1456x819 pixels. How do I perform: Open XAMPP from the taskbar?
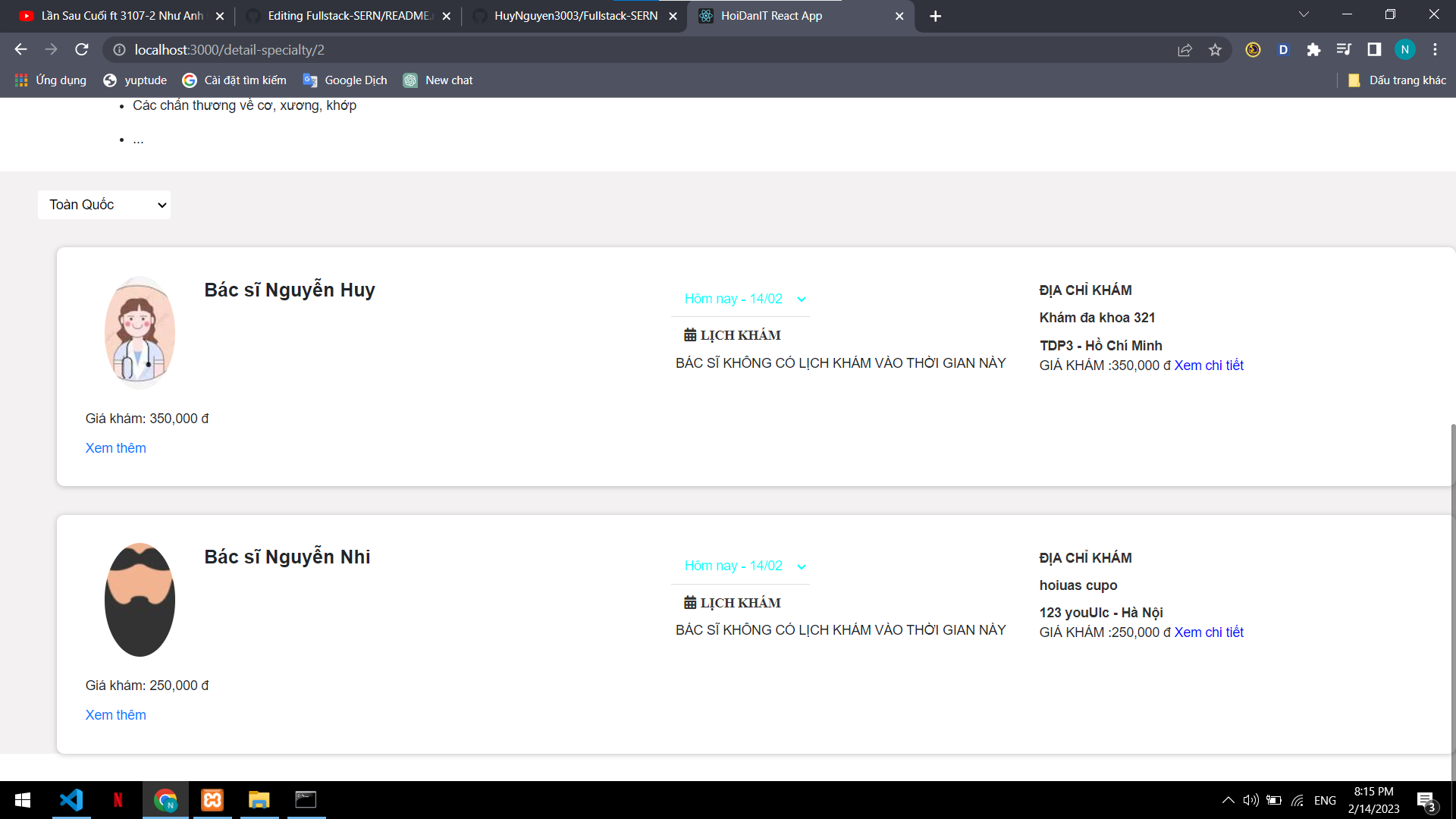point(212,800)
